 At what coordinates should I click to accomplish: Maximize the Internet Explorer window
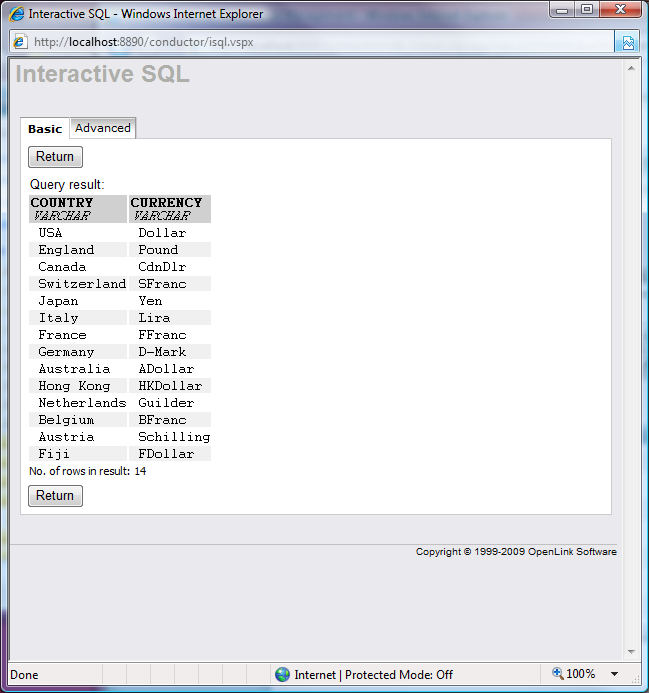click(x=586, y=10)
